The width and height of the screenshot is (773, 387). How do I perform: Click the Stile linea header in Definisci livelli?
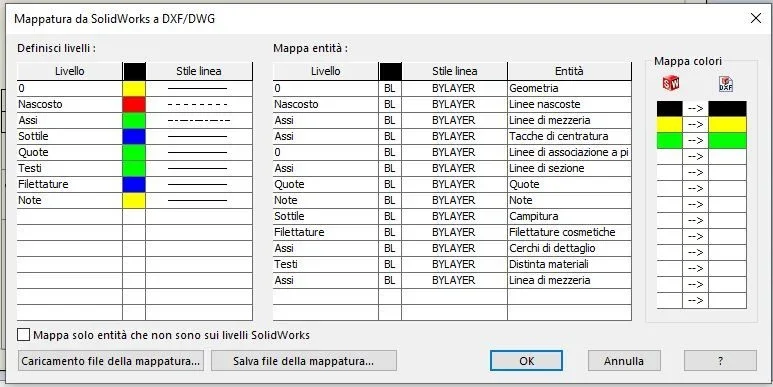coord(199,71)
